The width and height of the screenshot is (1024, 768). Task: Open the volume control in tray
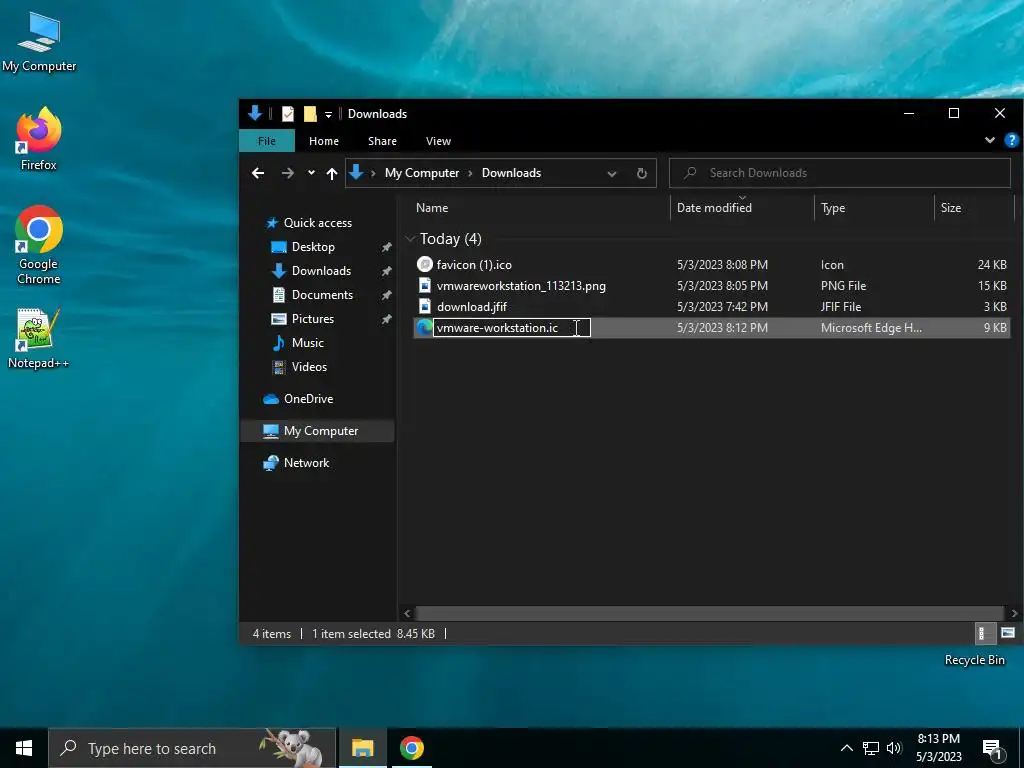[894, 748]
